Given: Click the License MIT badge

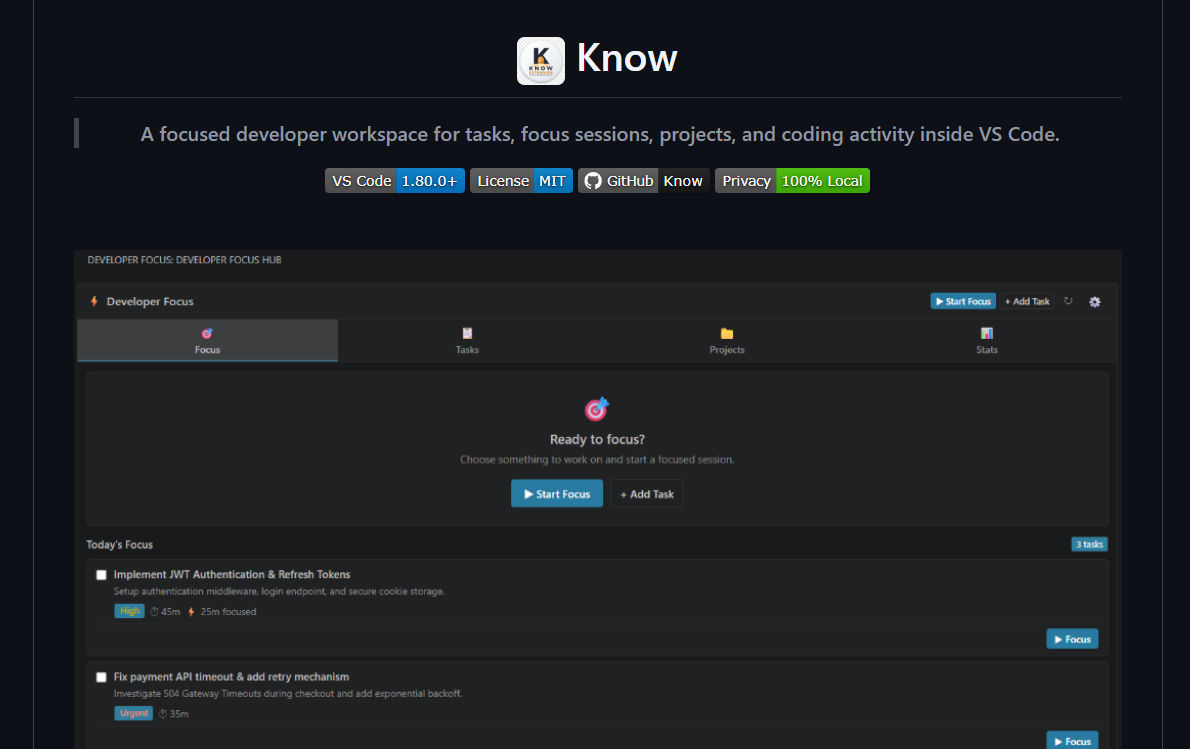Looking at the screenshot, I should coord(521,181).
